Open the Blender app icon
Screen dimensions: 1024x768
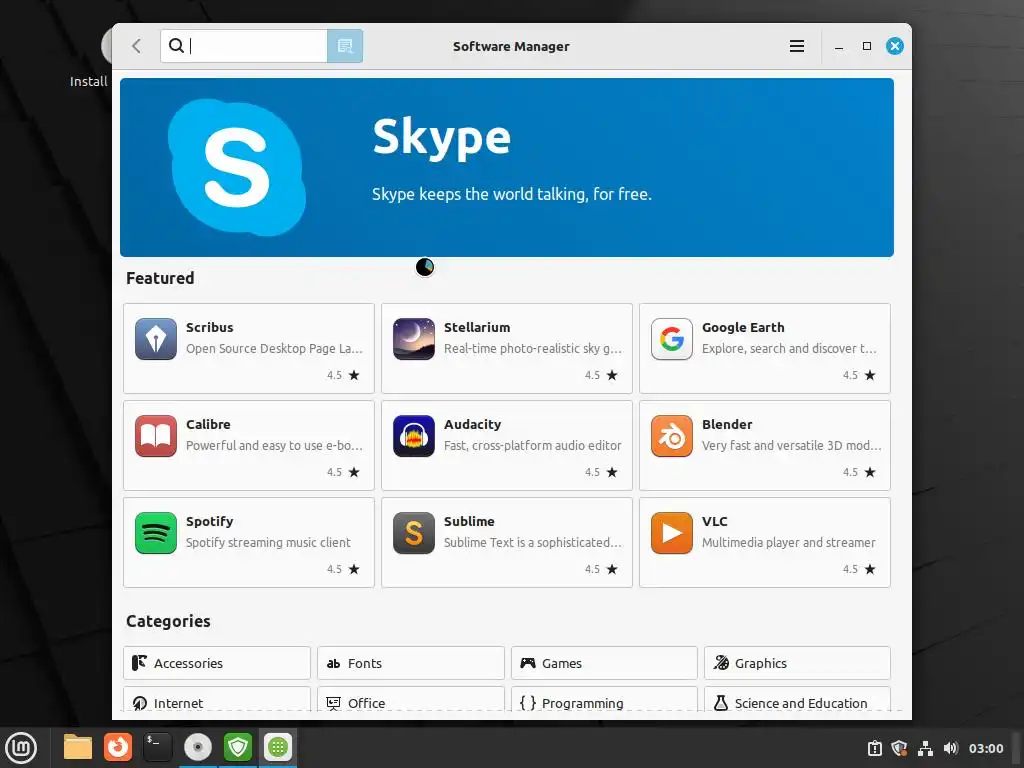pos(671,436)
